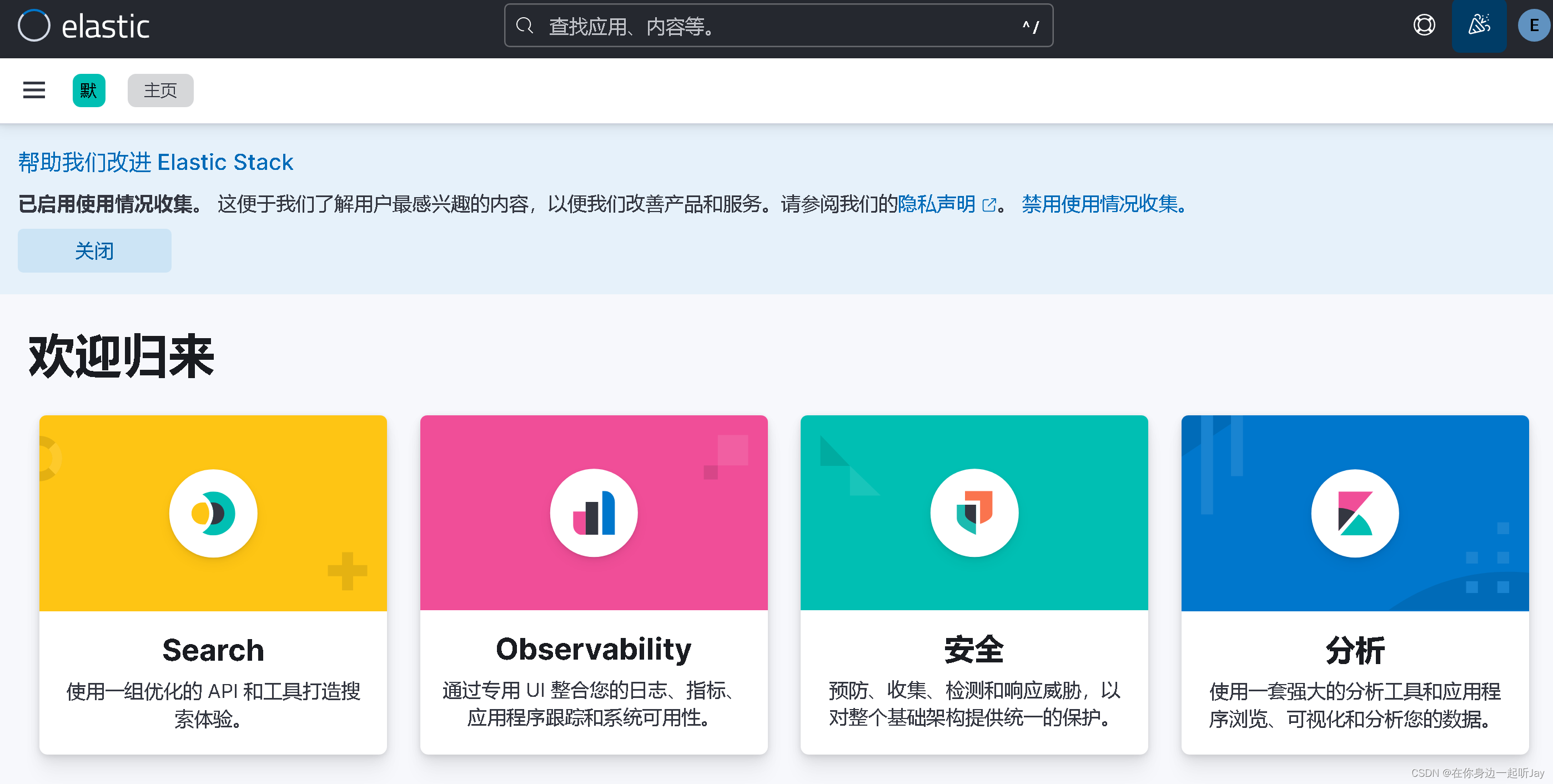
Task: Open the 分析 card title
Action: pyautogui.click(x=1355, y=650)
